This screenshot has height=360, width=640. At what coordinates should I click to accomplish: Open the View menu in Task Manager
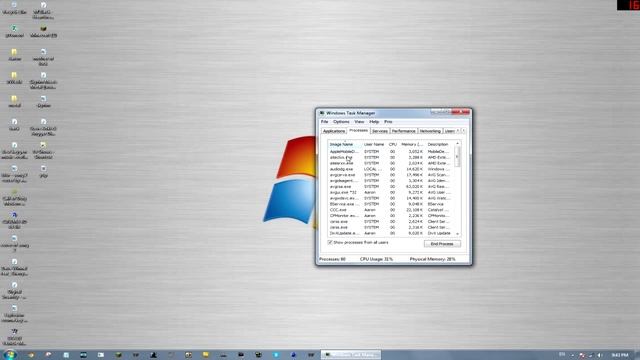coord(359,122)
